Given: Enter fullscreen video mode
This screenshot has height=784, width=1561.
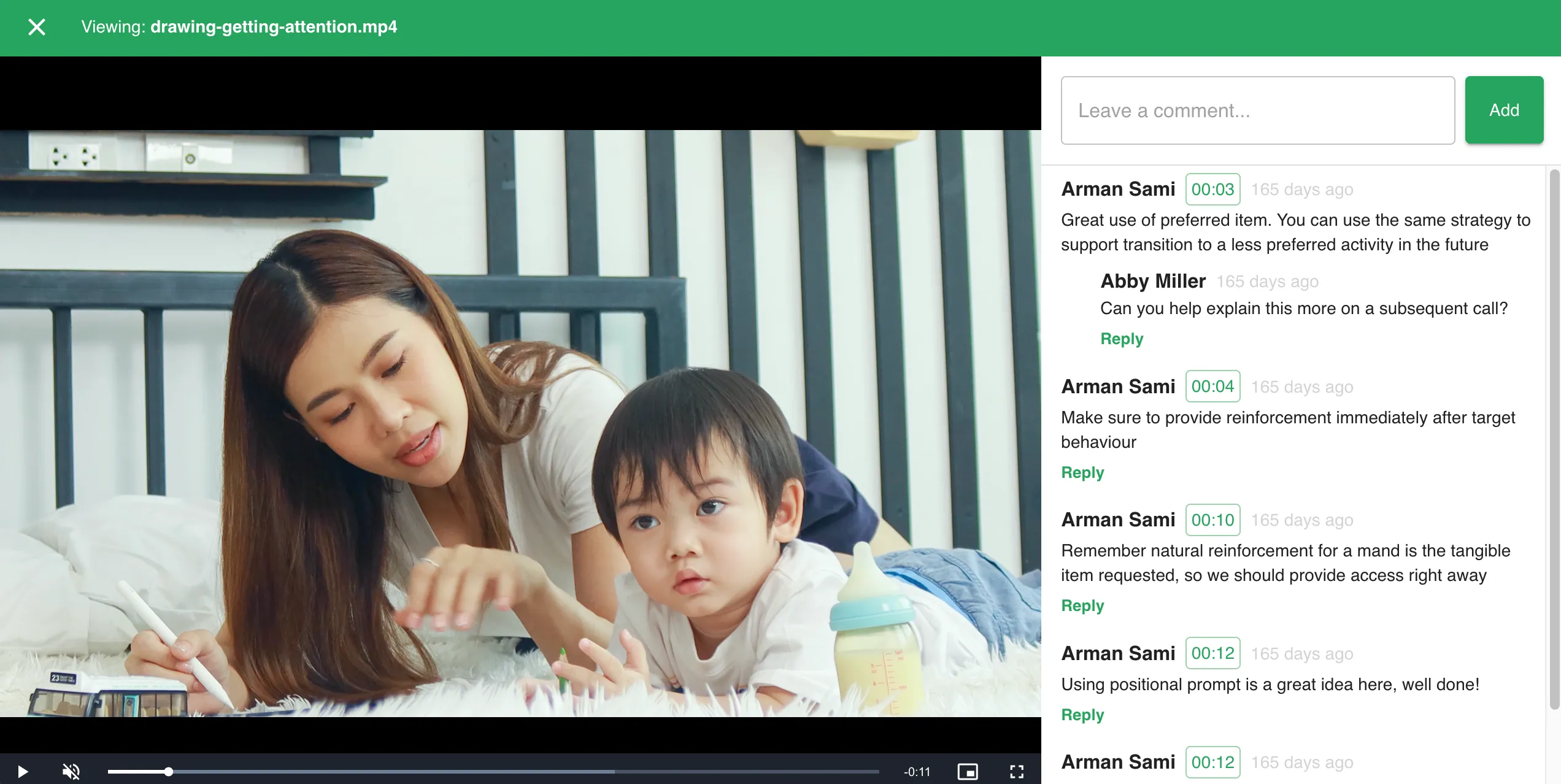Looking at the screenshot, I should (1017, 771).
